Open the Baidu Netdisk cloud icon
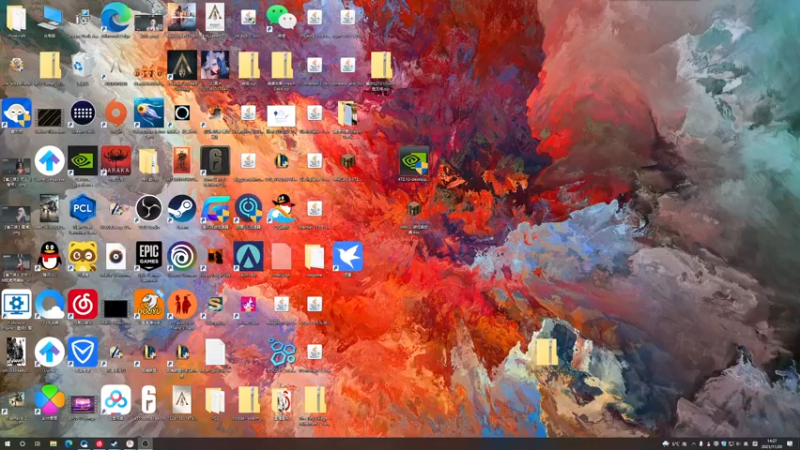This screenshot has width=800, height=450. 116,399
